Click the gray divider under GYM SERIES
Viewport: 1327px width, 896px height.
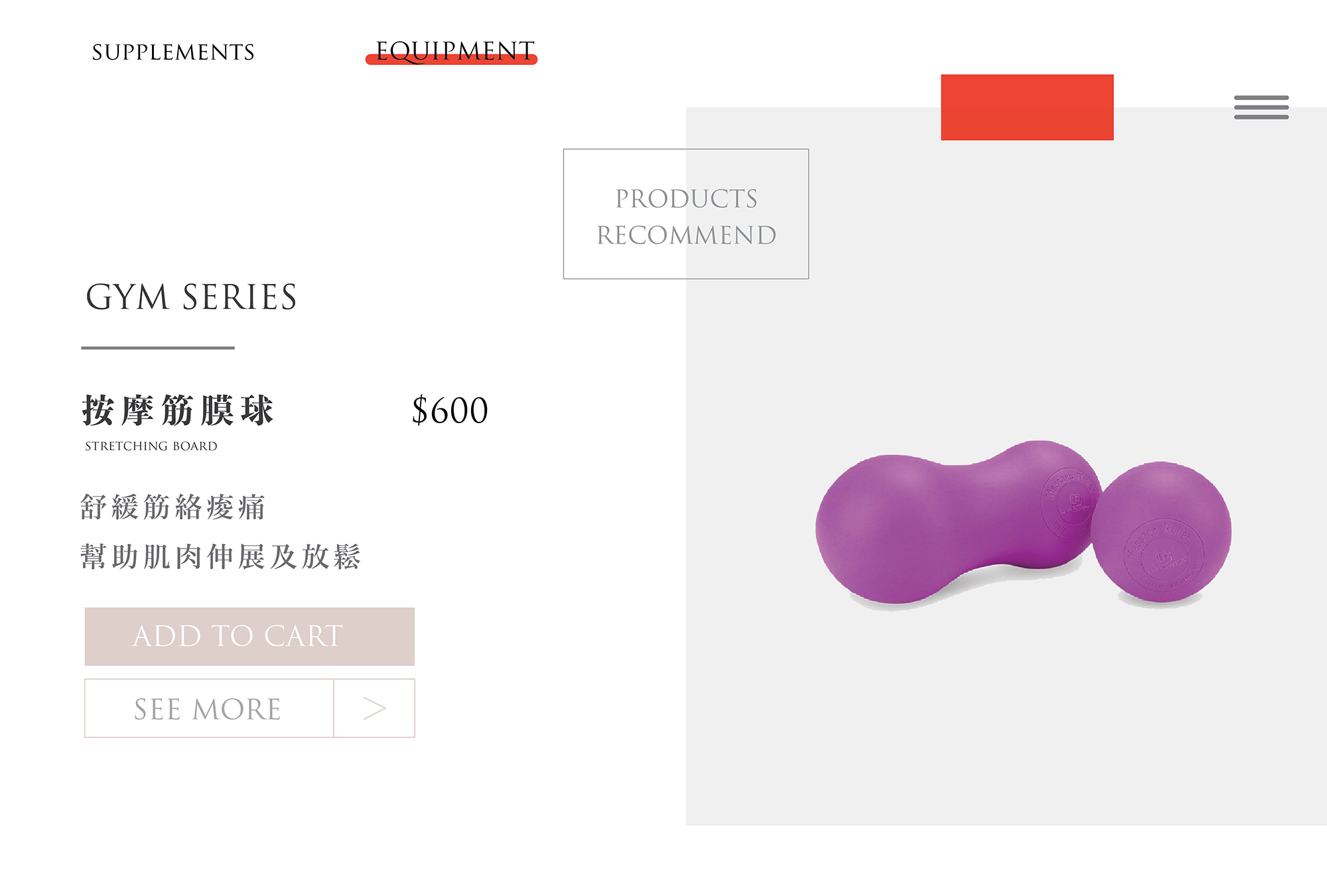(x=158, y=348)
